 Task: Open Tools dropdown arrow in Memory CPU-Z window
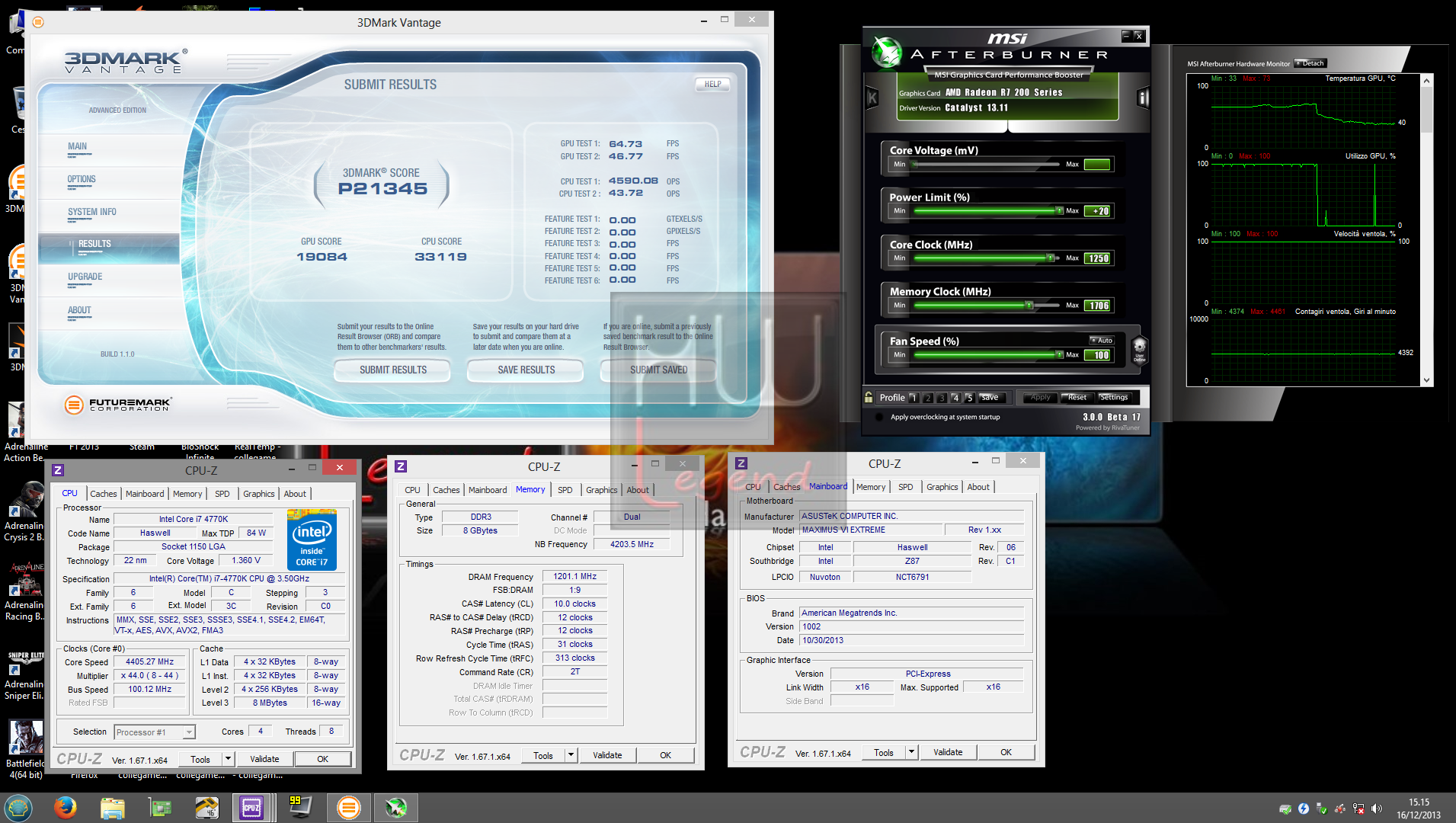click(570, 755)
